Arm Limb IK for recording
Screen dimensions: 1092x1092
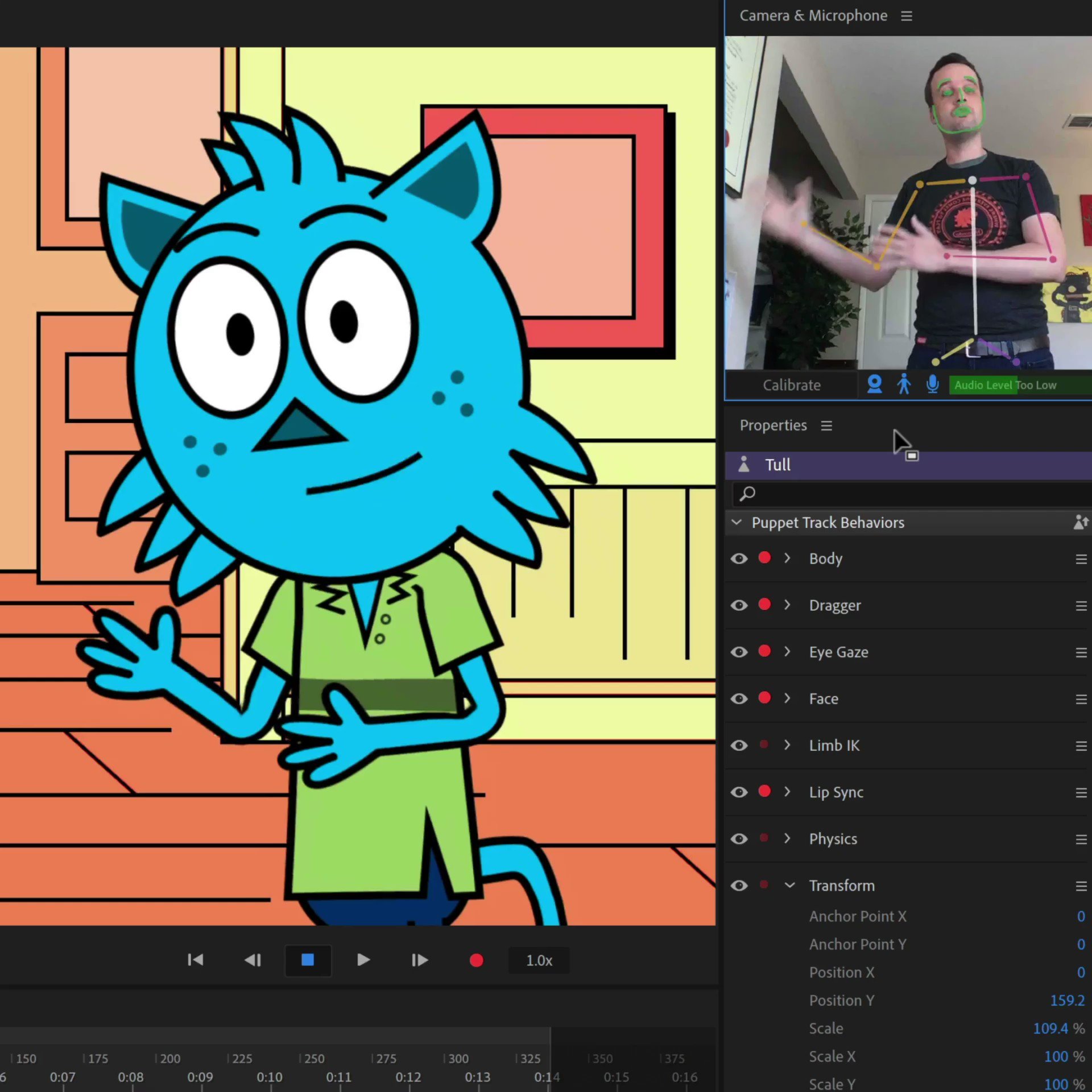[x=764, y=744]
